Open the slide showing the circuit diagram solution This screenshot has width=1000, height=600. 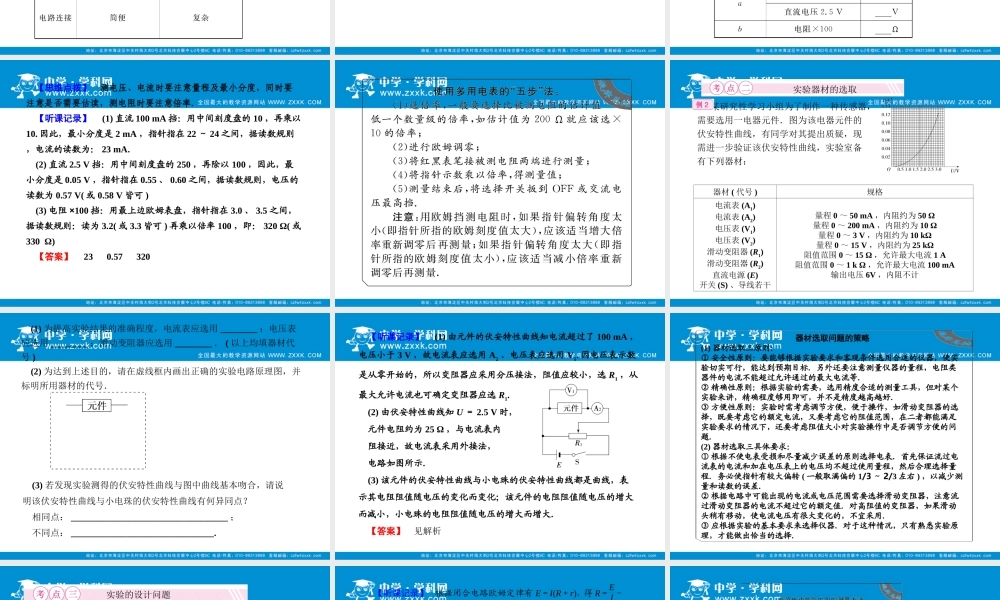500,436
